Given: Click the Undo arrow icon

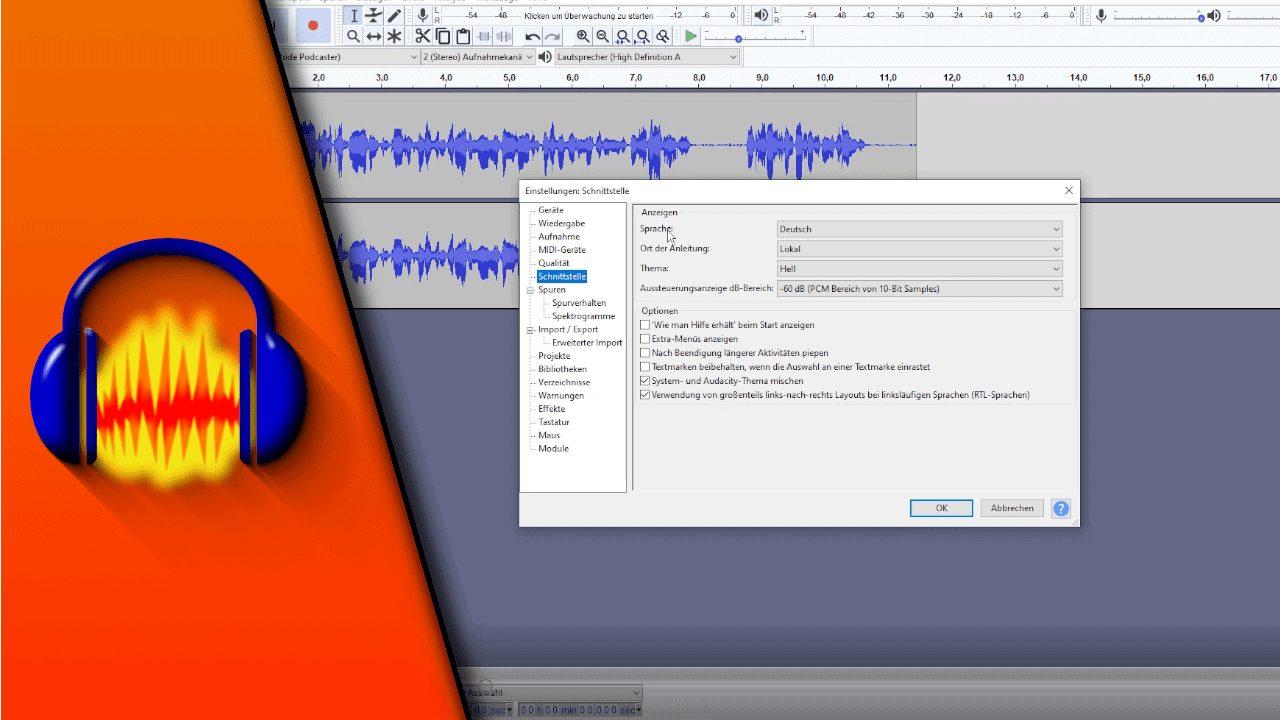Looking at the screenshot, I should 533,36.
